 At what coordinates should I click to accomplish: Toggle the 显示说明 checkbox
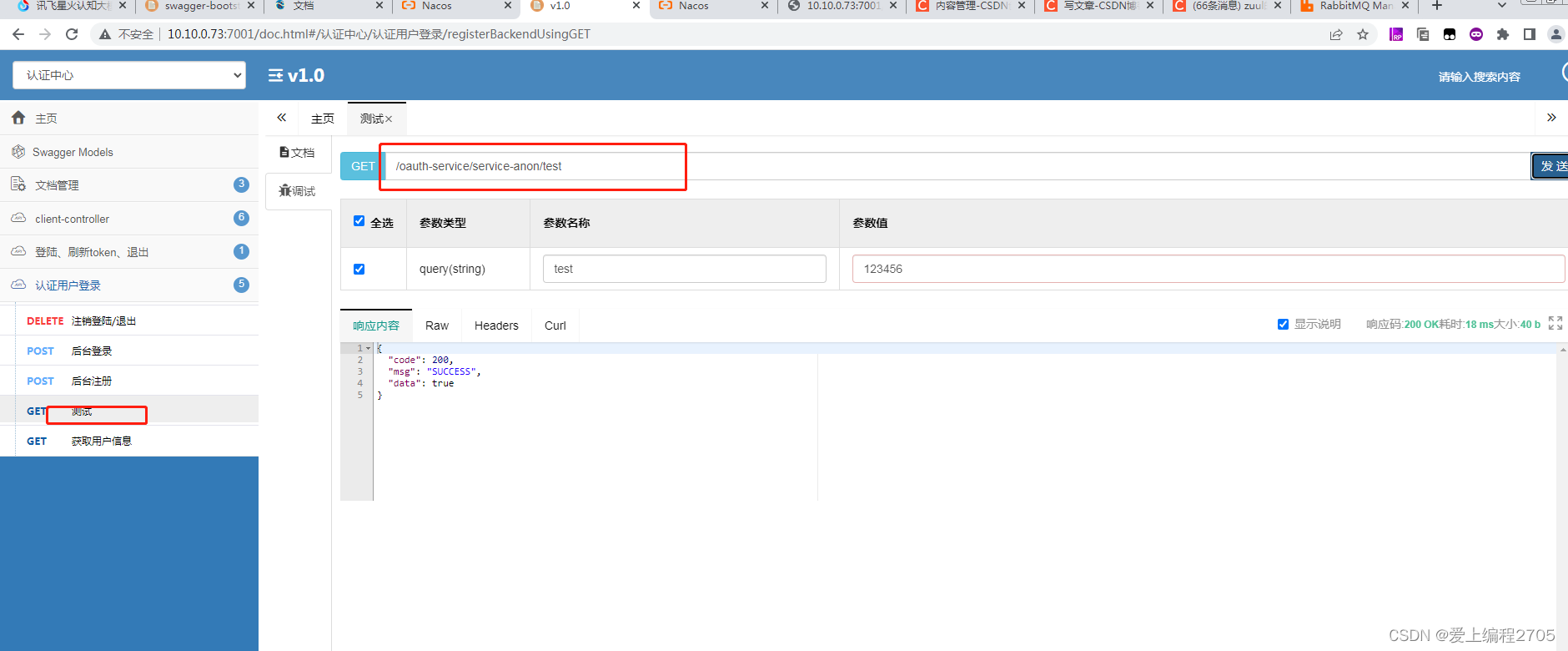pyautogui.click(x=1283, y=324)
